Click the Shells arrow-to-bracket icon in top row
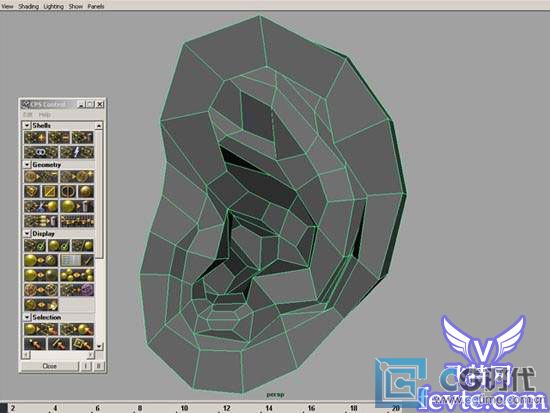The width and height of the screenshot is (550, 413). click(82, 138)
